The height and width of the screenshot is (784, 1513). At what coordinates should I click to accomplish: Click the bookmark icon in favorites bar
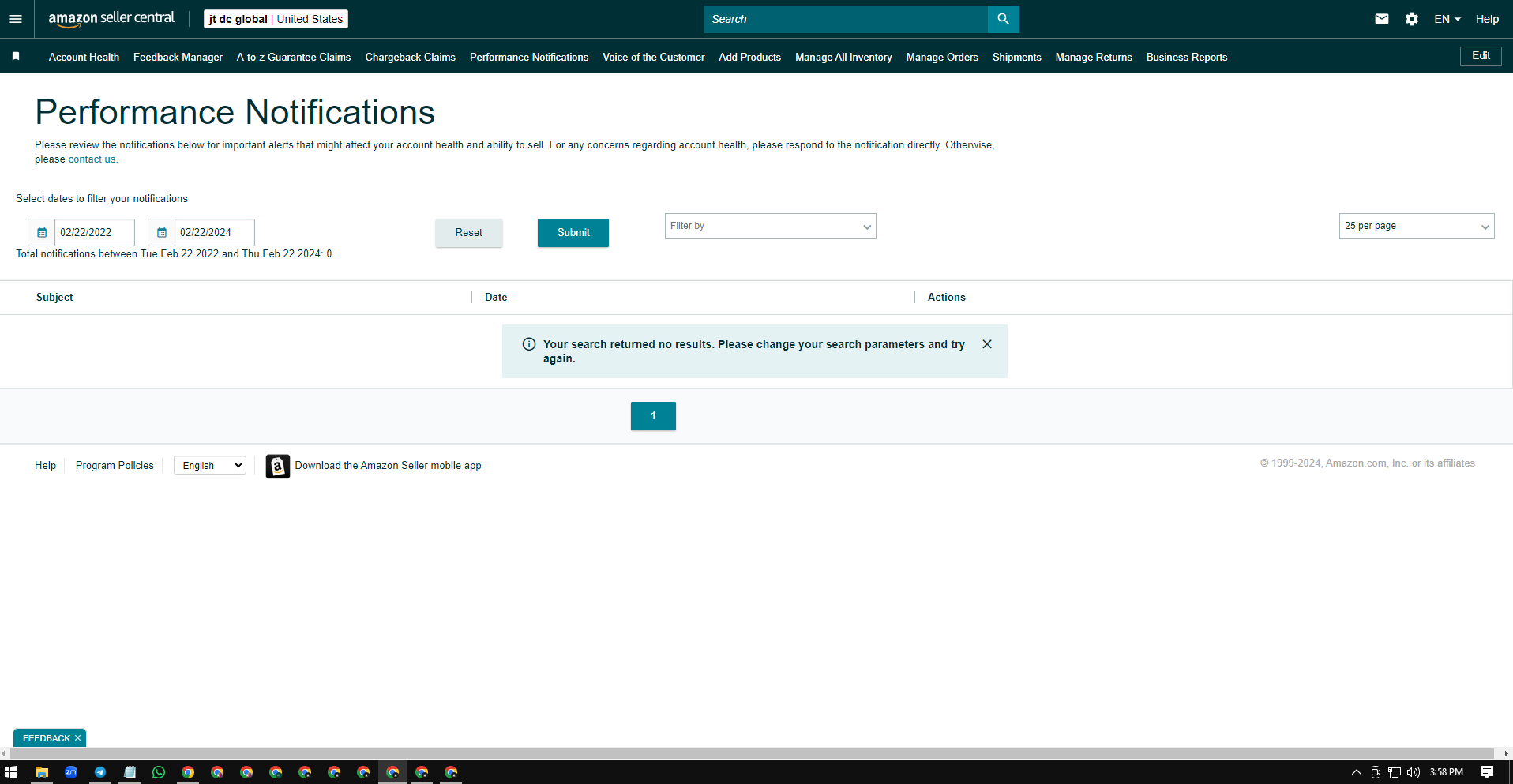pyautogui.click(x=16, y=56)
